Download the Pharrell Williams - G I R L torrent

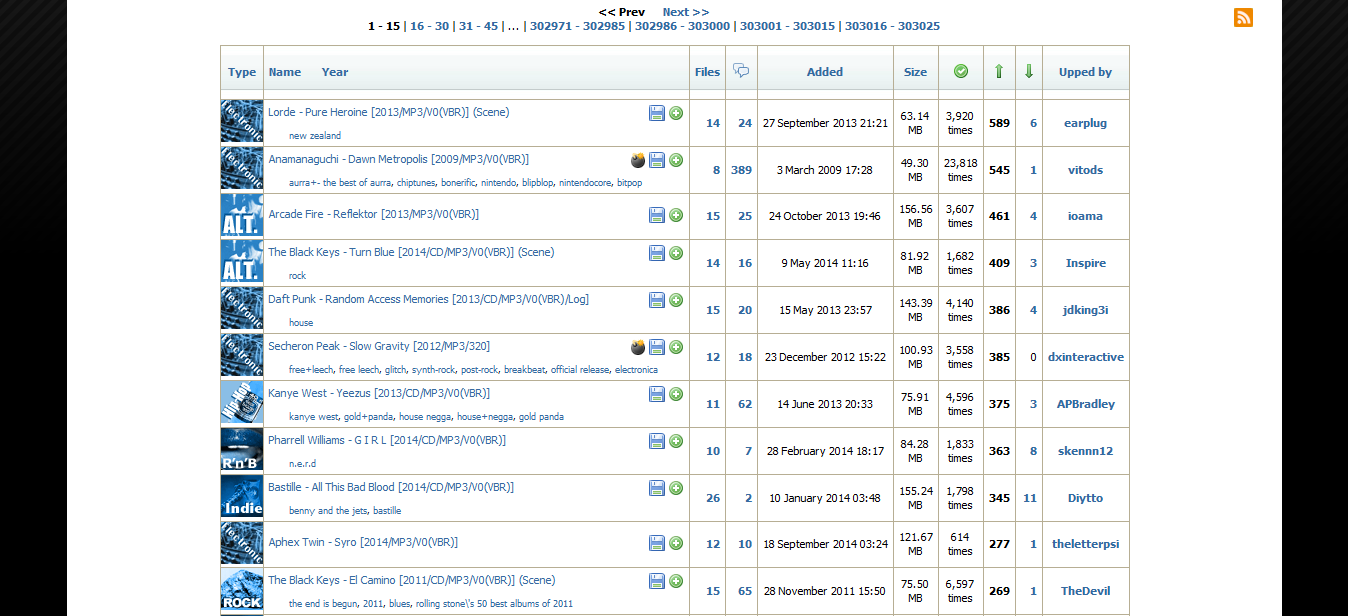coord(657,441)
